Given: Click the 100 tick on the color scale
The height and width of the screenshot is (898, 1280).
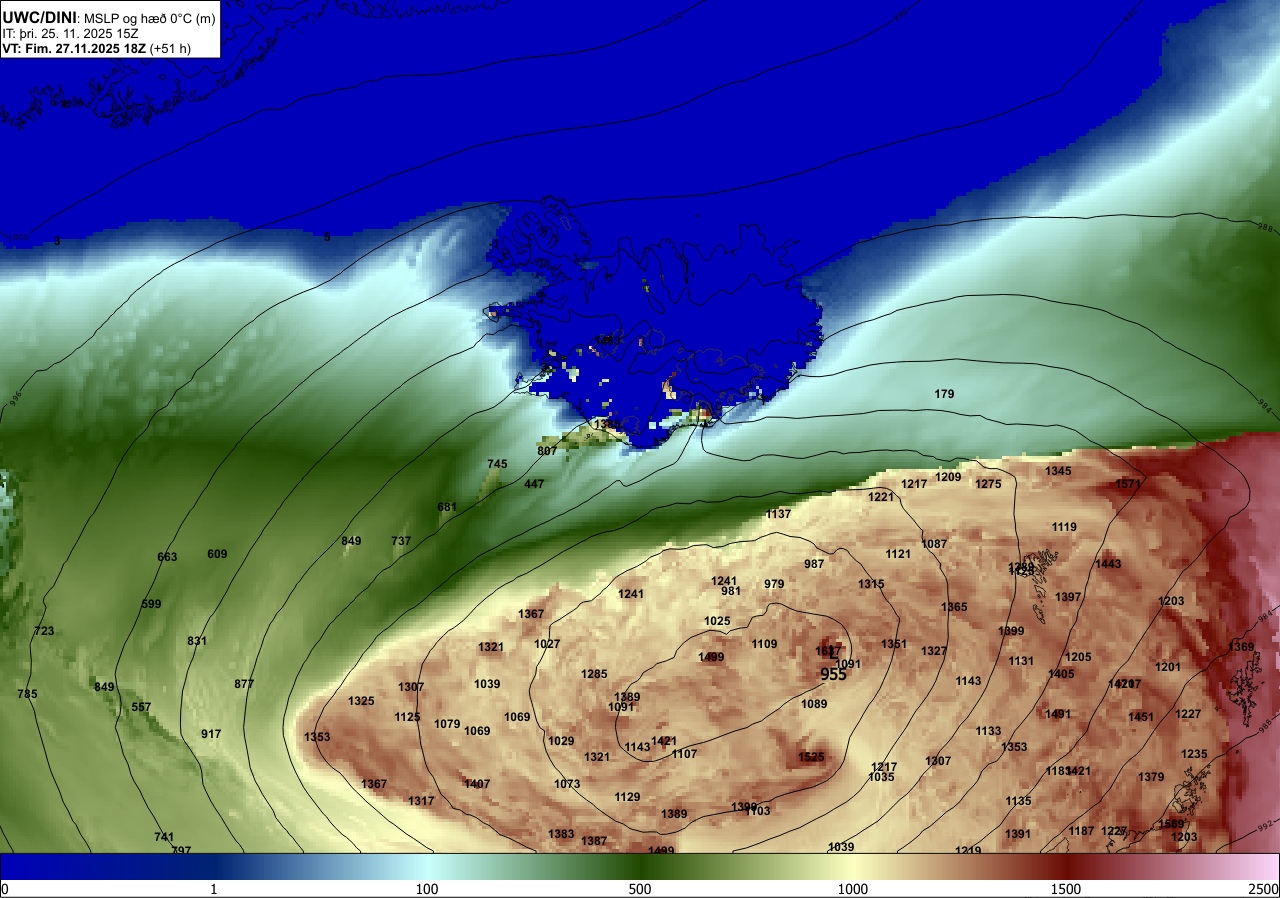Looking at the screenshot, I should (x=427, y=889).
